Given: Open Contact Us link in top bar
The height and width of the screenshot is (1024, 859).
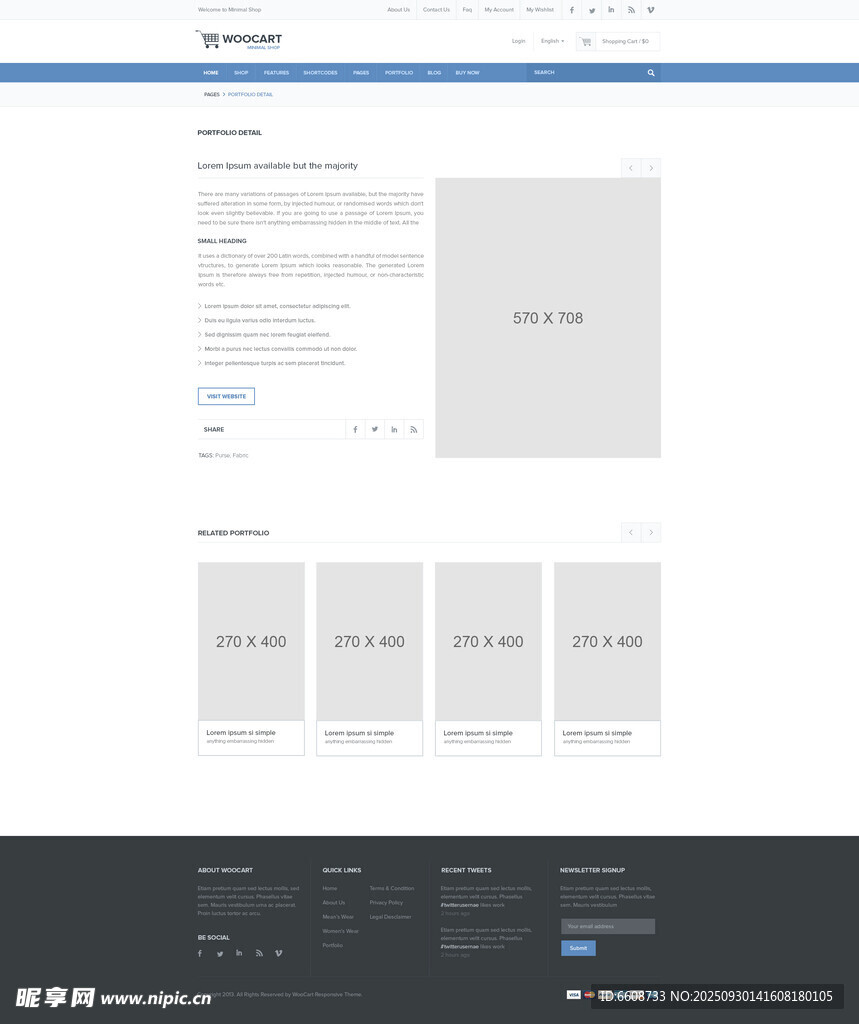Looking at the screenshot, I should click(x=436, y=10).
